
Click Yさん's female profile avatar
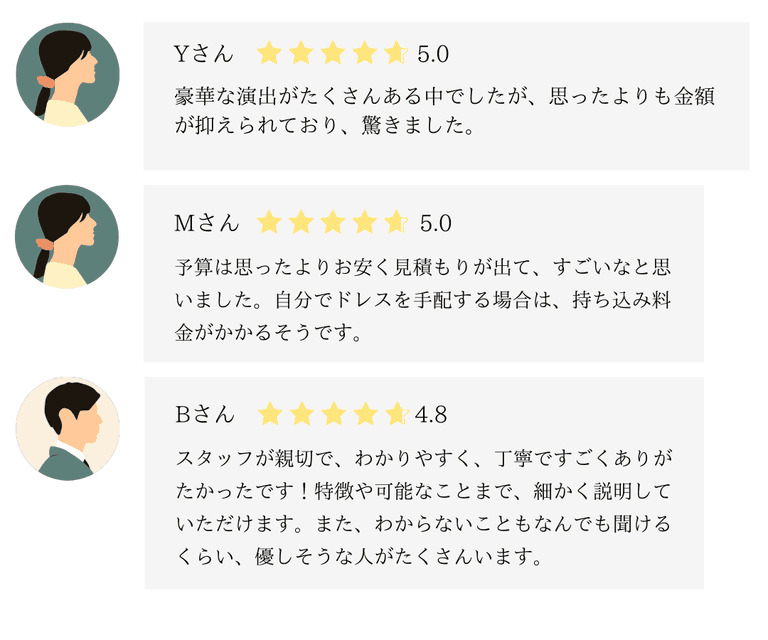click(68, 75)
